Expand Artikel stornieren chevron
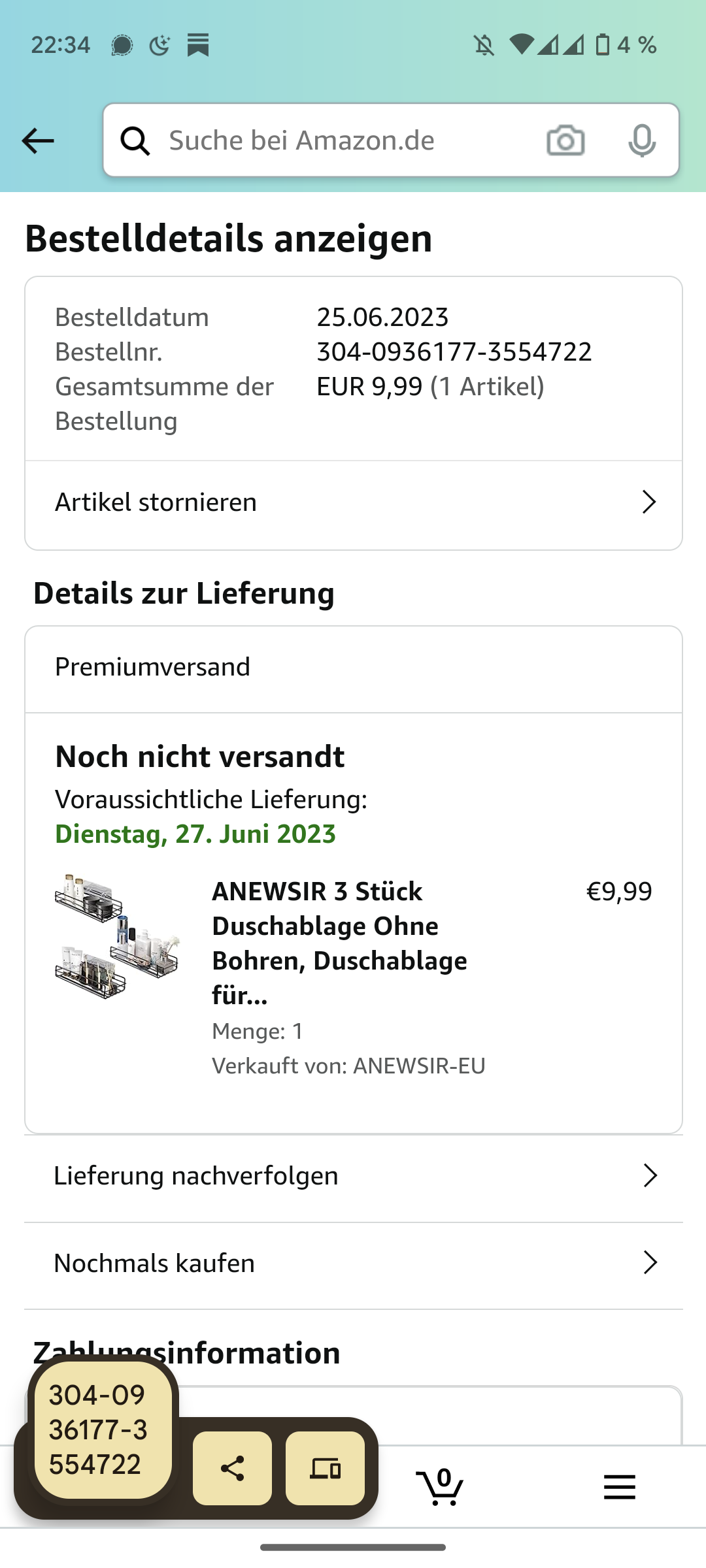 [x=648, y=502]
